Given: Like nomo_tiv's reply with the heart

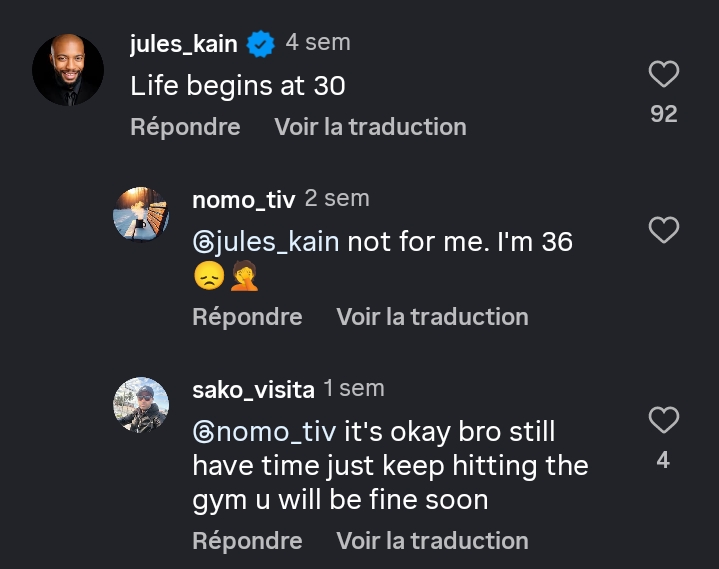Looking at the screenshot, I should point(664,231).
